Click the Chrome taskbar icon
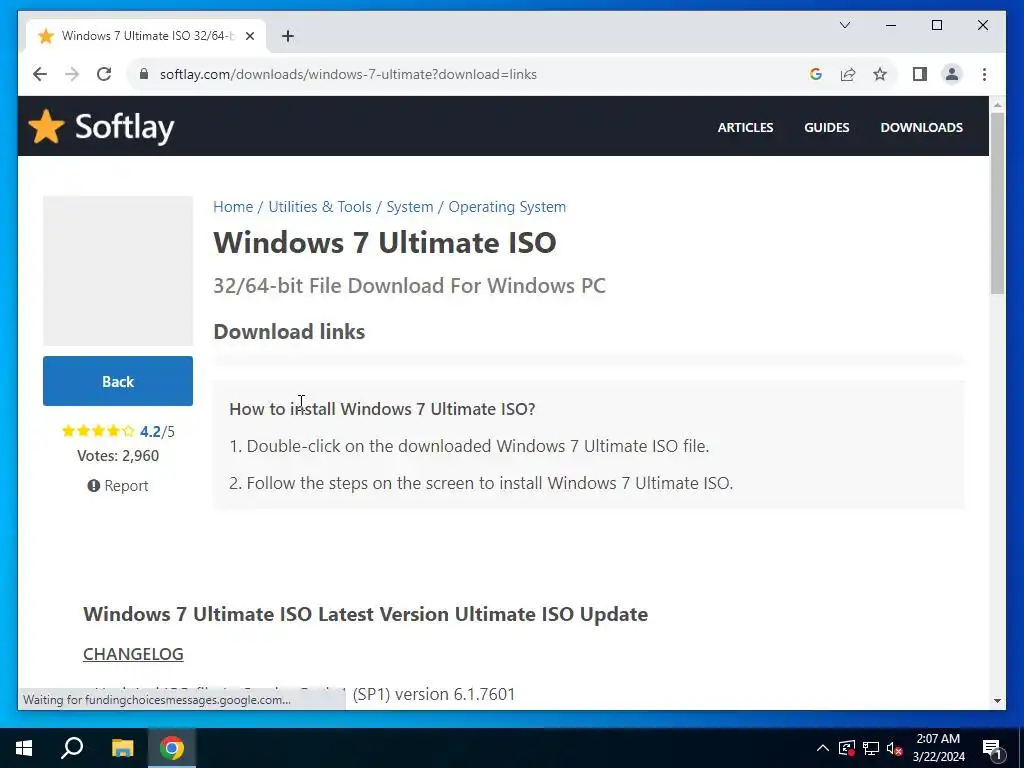 [172, 748]
